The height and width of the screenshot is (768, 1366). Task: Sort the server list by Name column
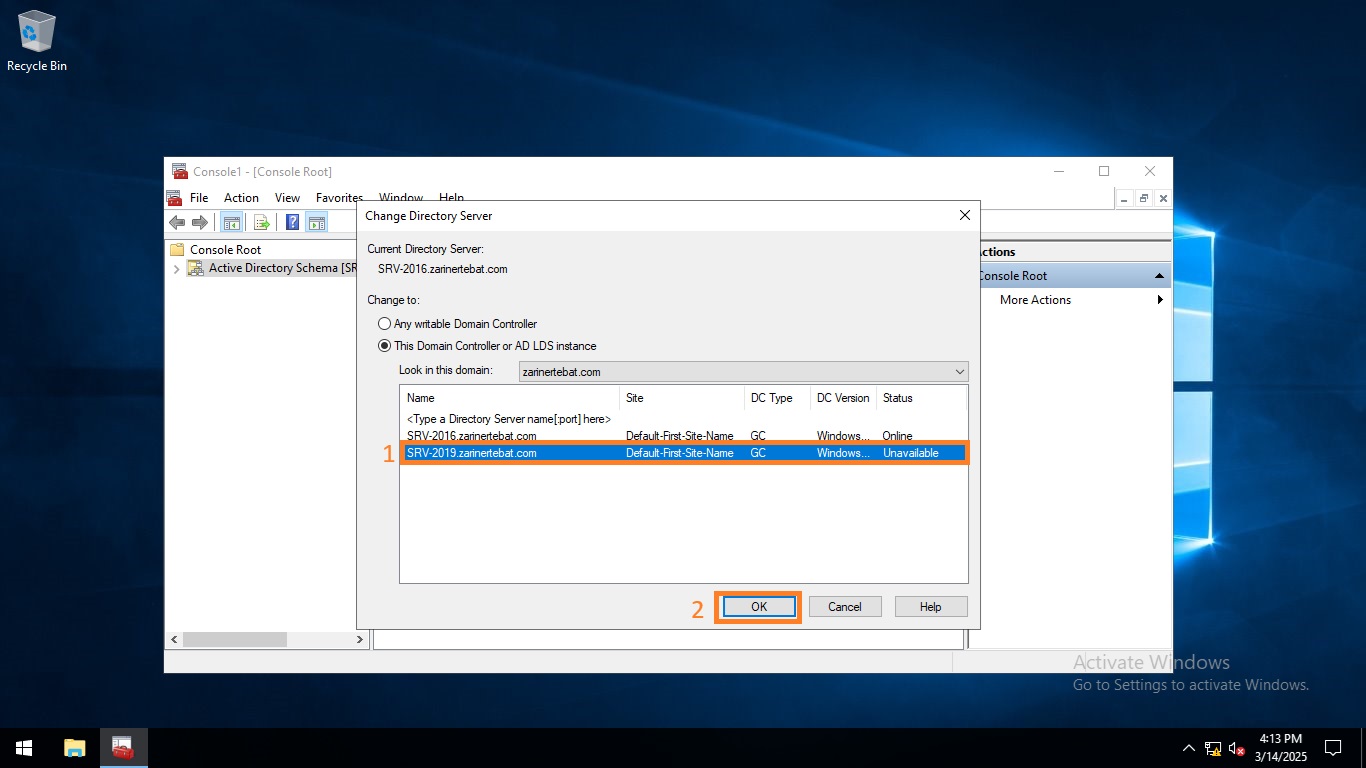click(510, 398)
